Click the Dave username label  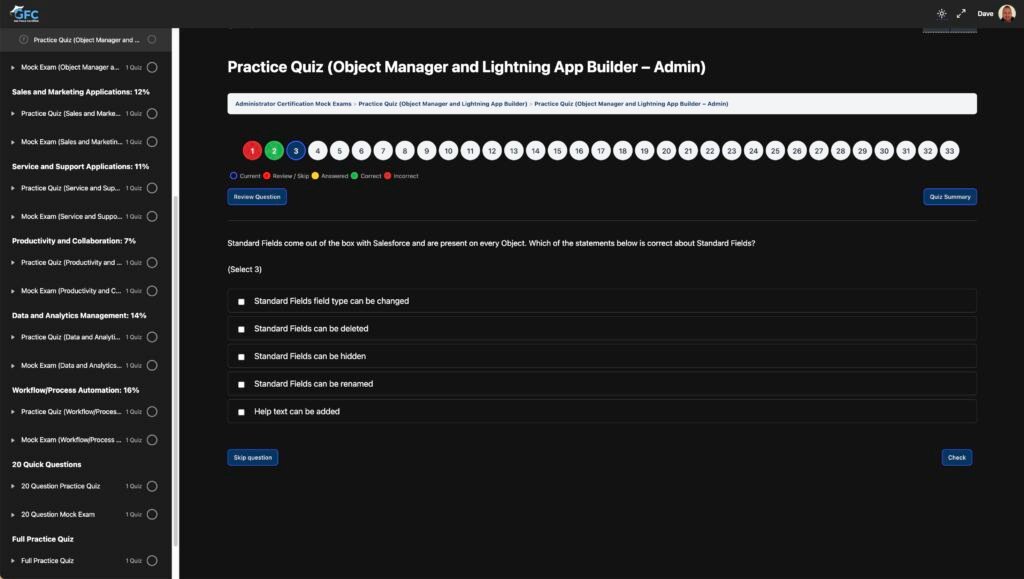(x=985, y=14)
